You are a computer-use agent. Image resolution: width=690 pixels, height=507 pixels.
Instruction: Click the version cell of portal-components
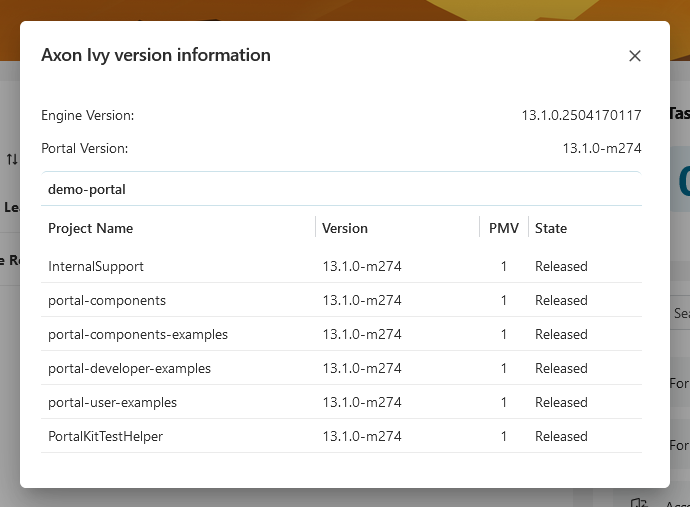362,300
